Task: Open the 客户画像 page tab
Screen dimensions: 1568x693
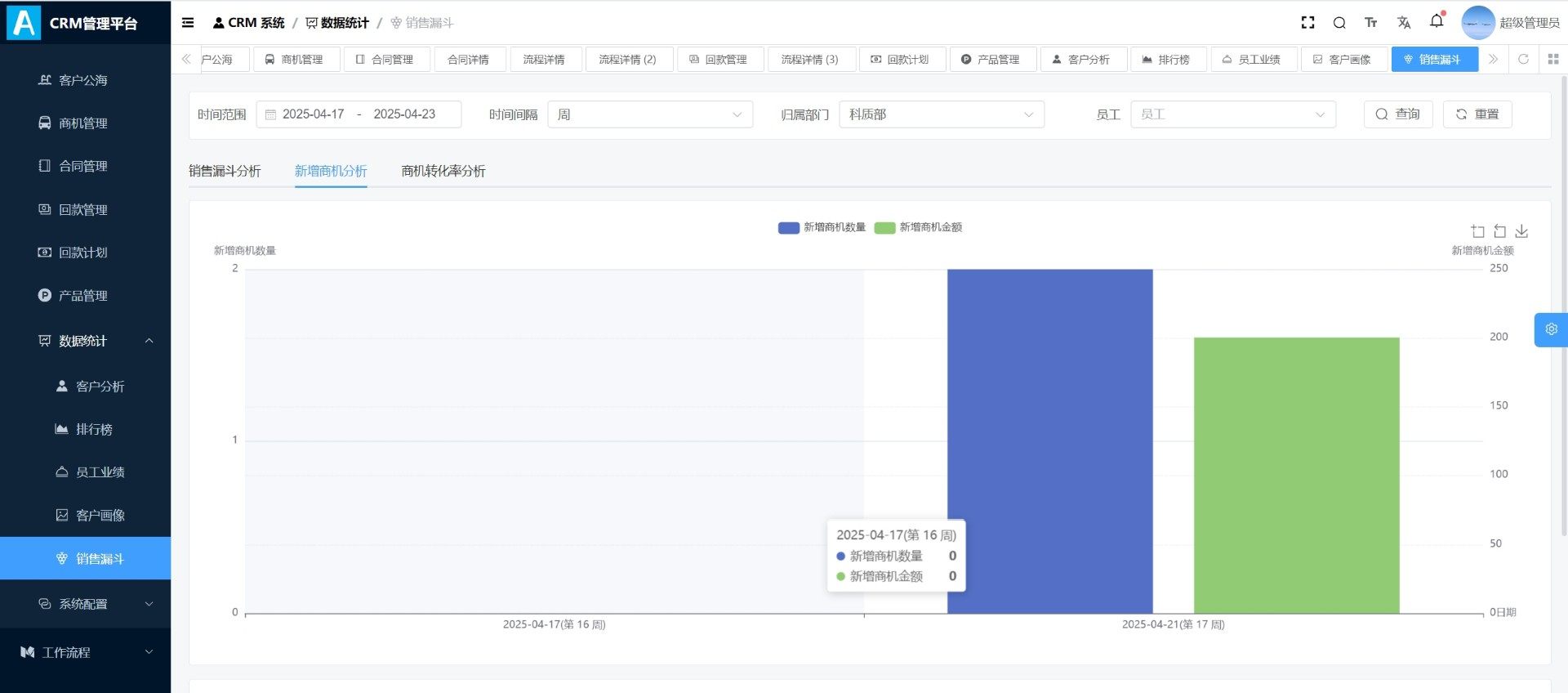Action: coord(1343,60)
